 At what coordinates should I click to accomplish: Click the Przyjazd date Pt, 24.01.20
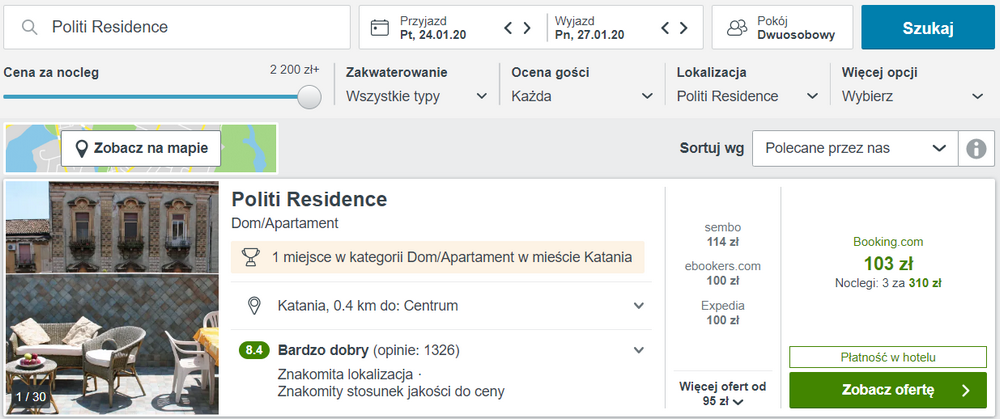433,35
